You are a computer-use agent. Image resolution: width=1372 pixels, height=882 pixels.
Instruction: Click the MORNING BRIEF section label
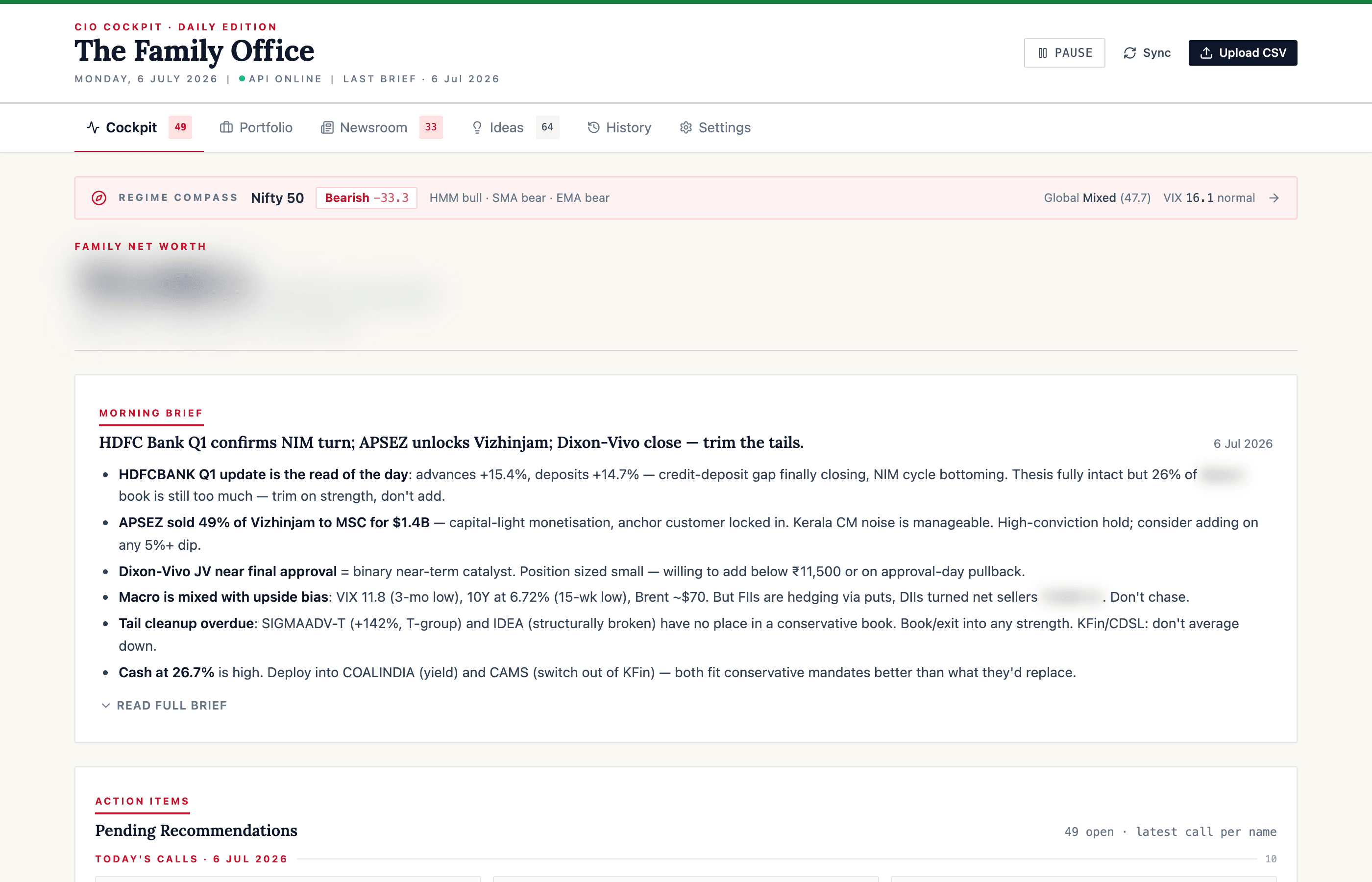pyautogui.click(x=151, y=413)
